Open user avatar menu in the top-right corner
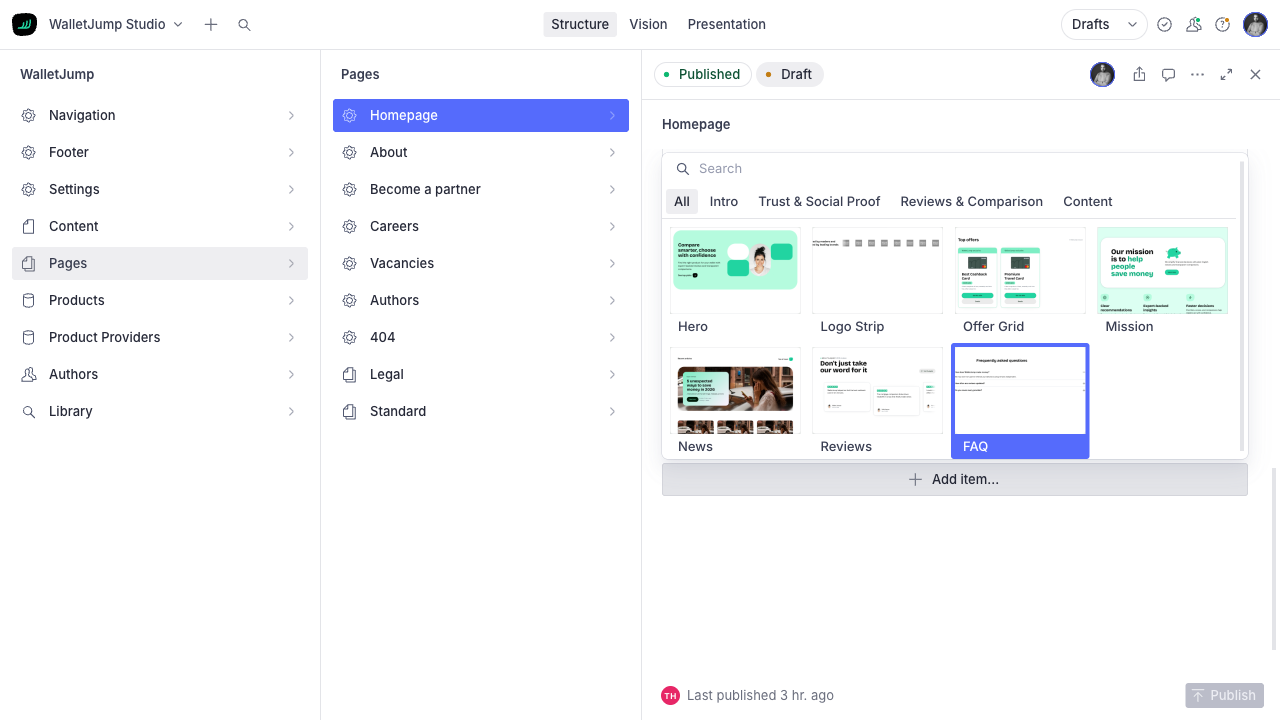The height and width of the screenshot is (720, 1280). 1255,24
